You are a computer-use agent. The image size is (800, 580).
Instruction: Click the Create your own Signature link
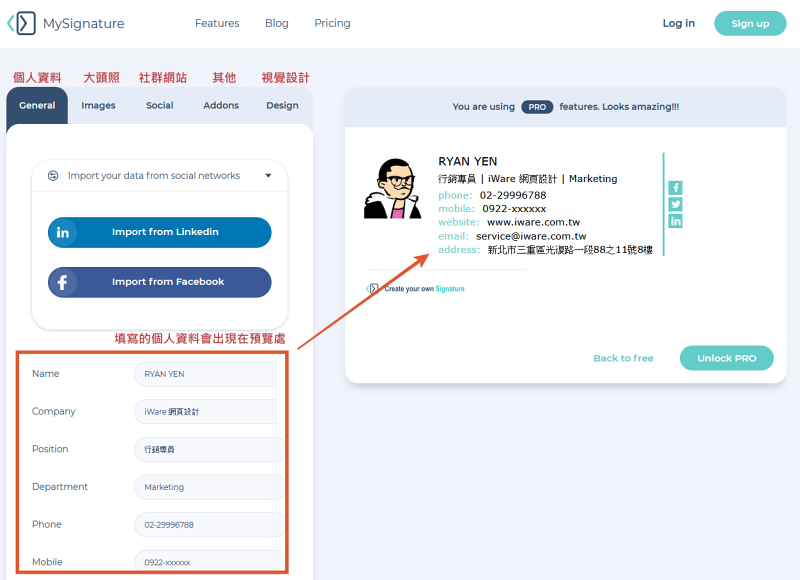pyautogui.click(x=424, y=289)
